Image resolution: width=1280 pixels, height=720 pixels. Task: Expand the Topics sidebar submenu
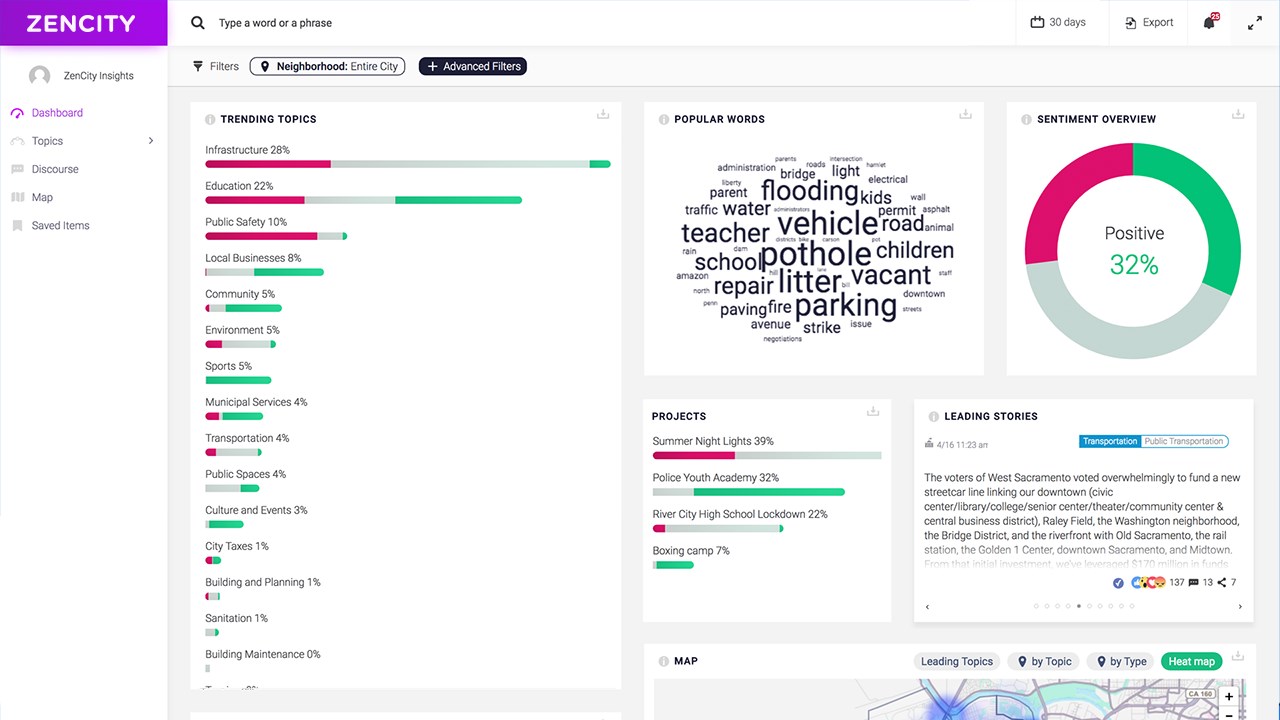click(x=151, y=141)
